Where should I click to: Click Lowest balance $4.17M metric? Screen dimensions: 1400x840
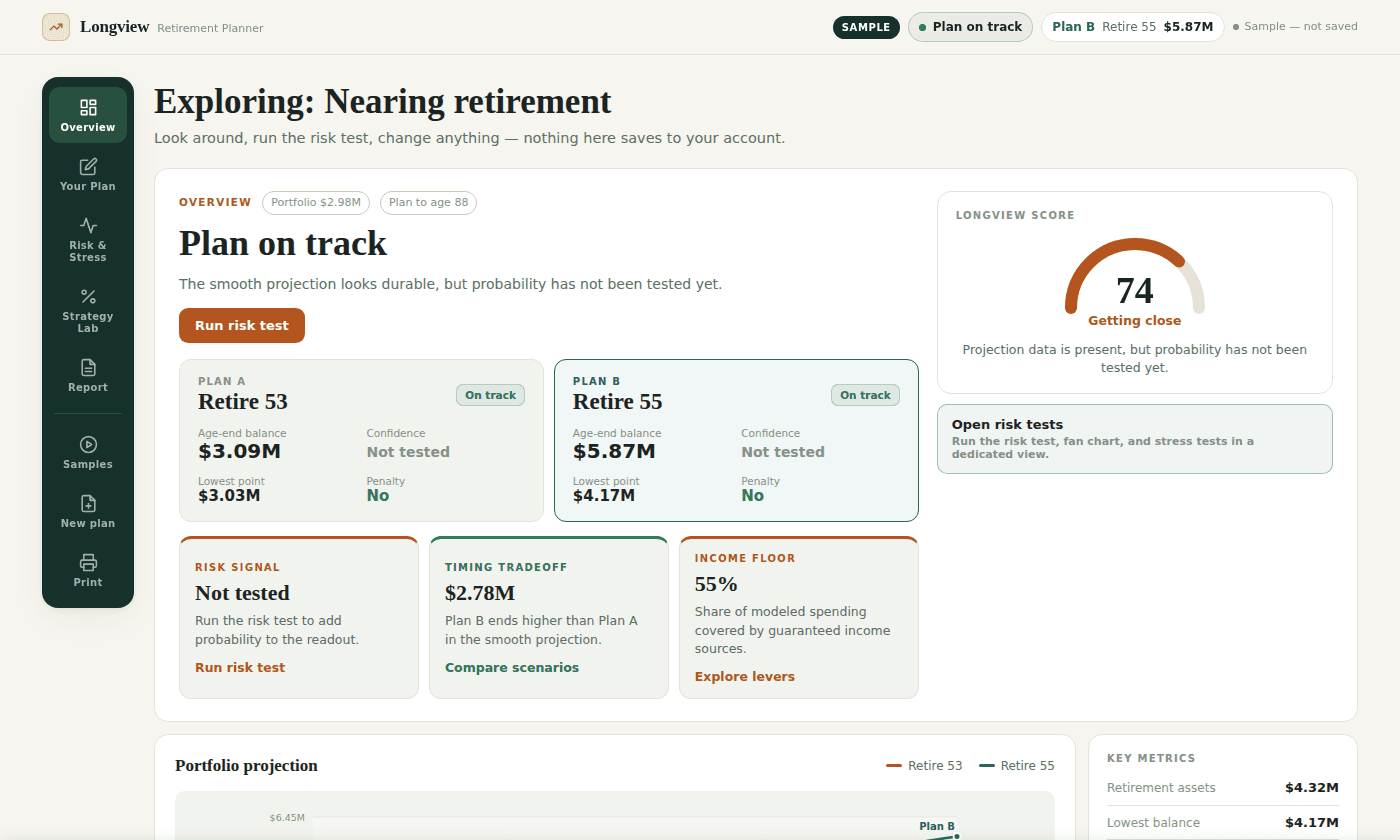(1222, 823)
